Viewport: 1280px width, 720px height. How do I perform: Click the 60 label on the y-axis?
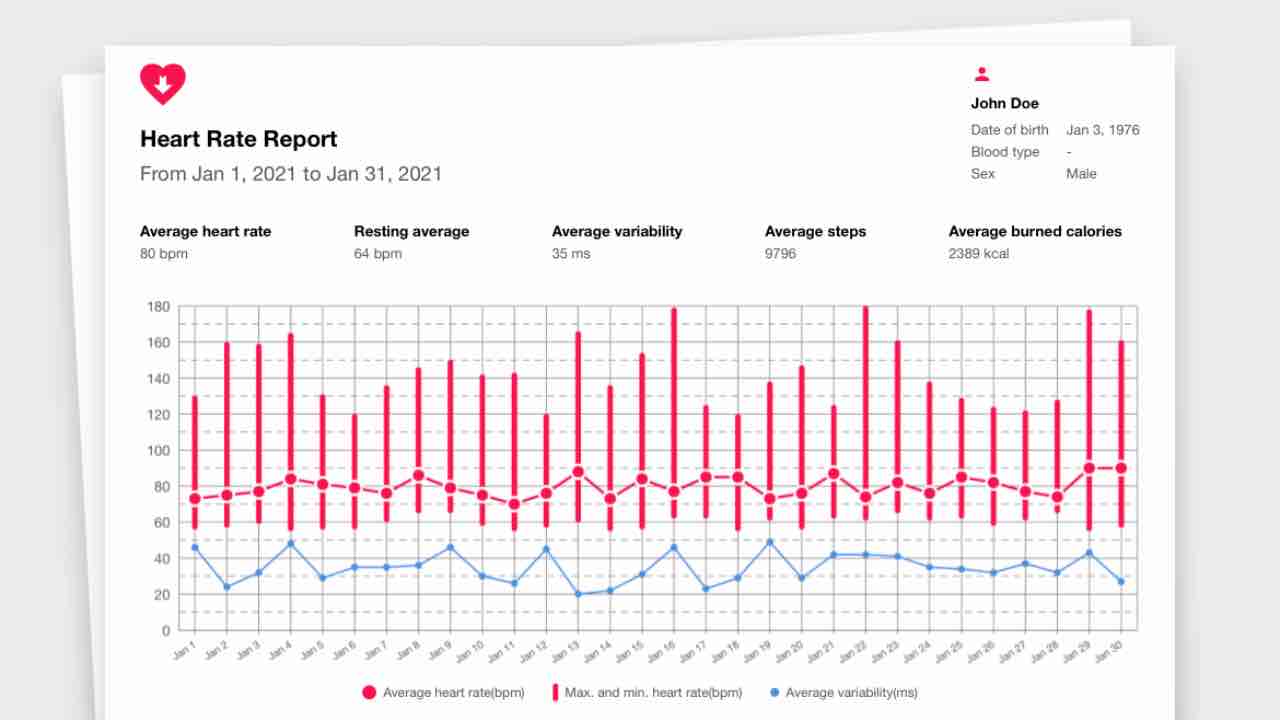(x=163, y=522)
